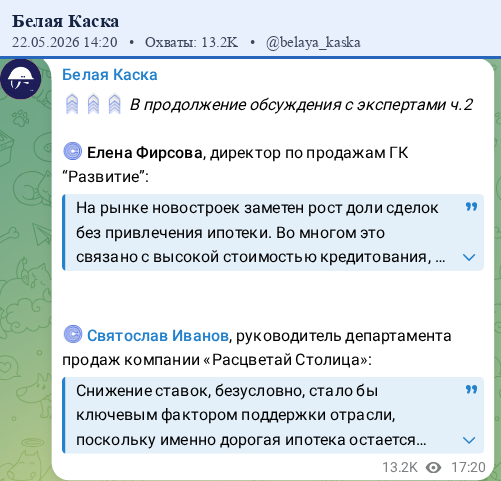Select the emoji icon before Святослав Иванов
This screenshot has height=481, width=501.
click(x=73, y=334)
